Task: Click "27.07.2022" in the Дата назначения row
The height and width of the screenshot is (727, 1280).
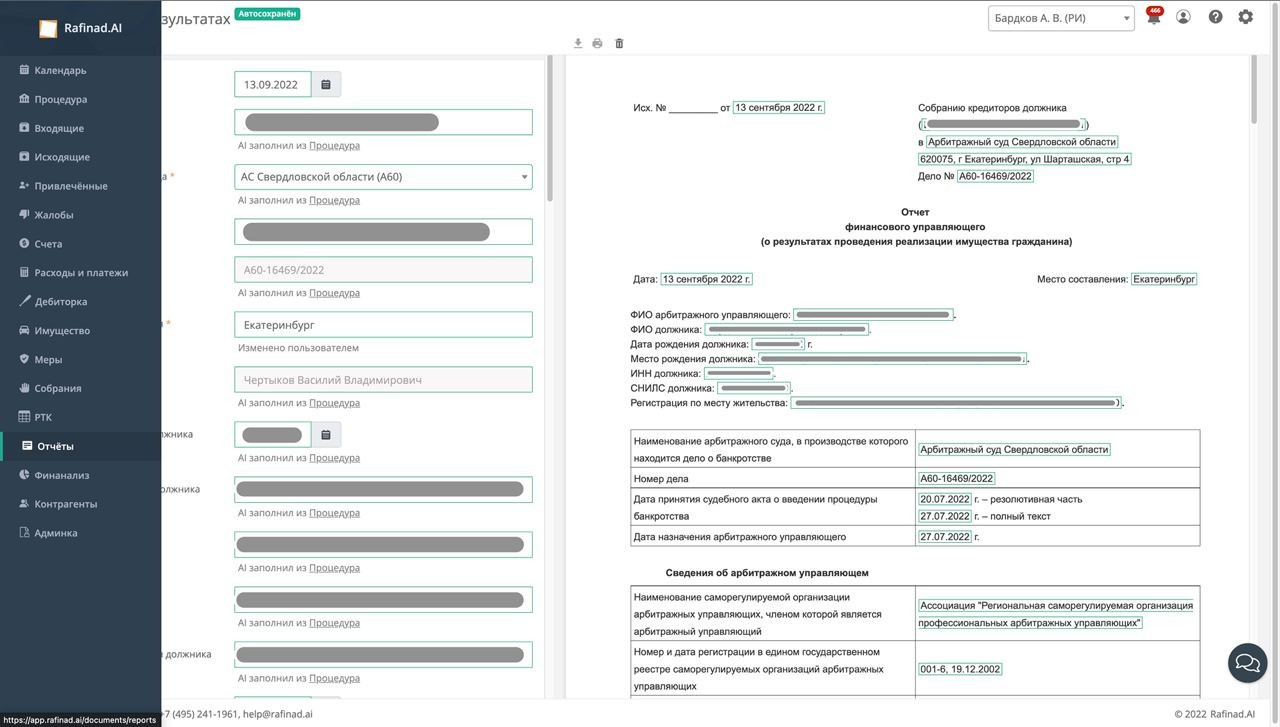Action: [945, 537]
